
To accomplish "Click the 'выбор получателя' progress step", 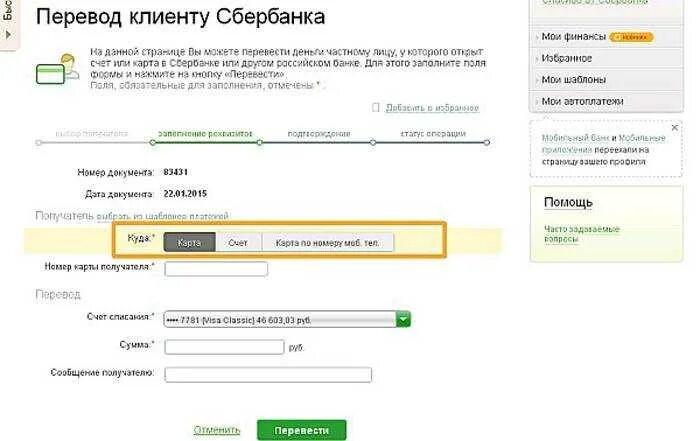I will pyautogui.click(x=92, y=133).
